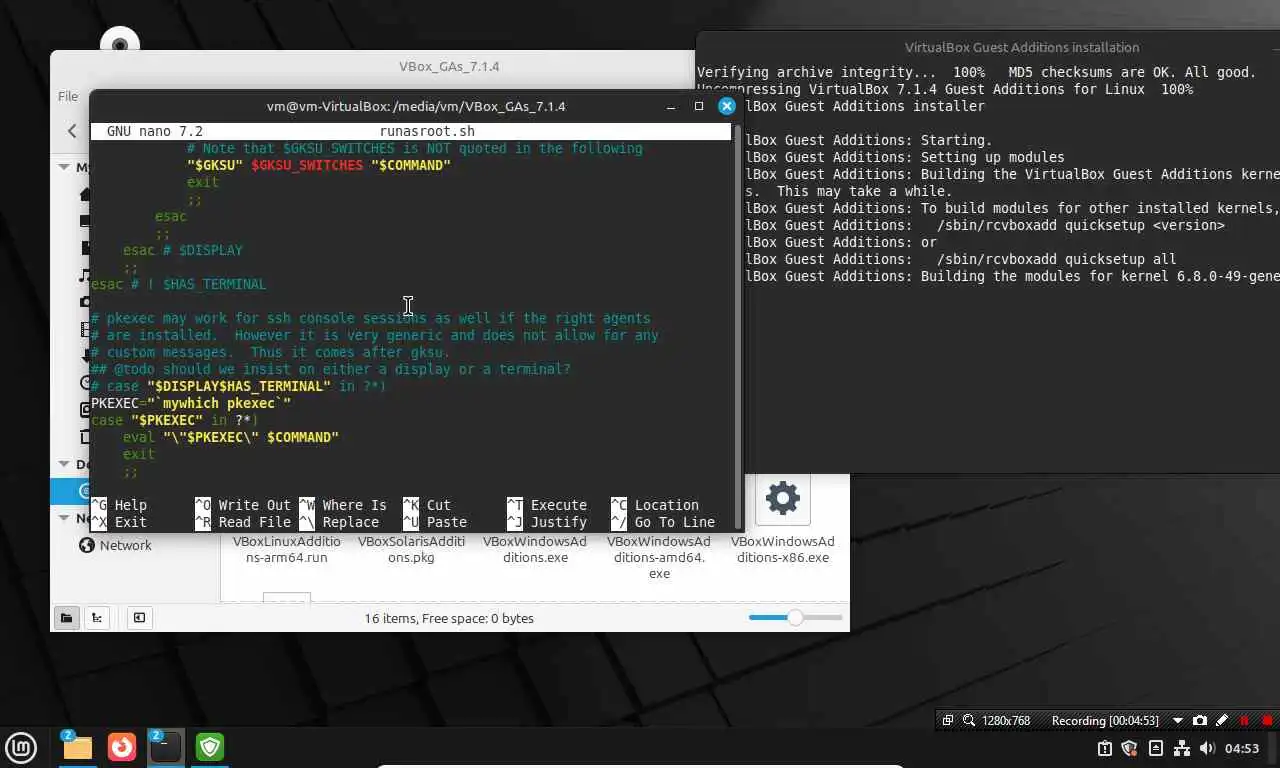This screenshot has width=1280, height=768.
Task: Open the clock showing 04:53
Action: 1242,748
